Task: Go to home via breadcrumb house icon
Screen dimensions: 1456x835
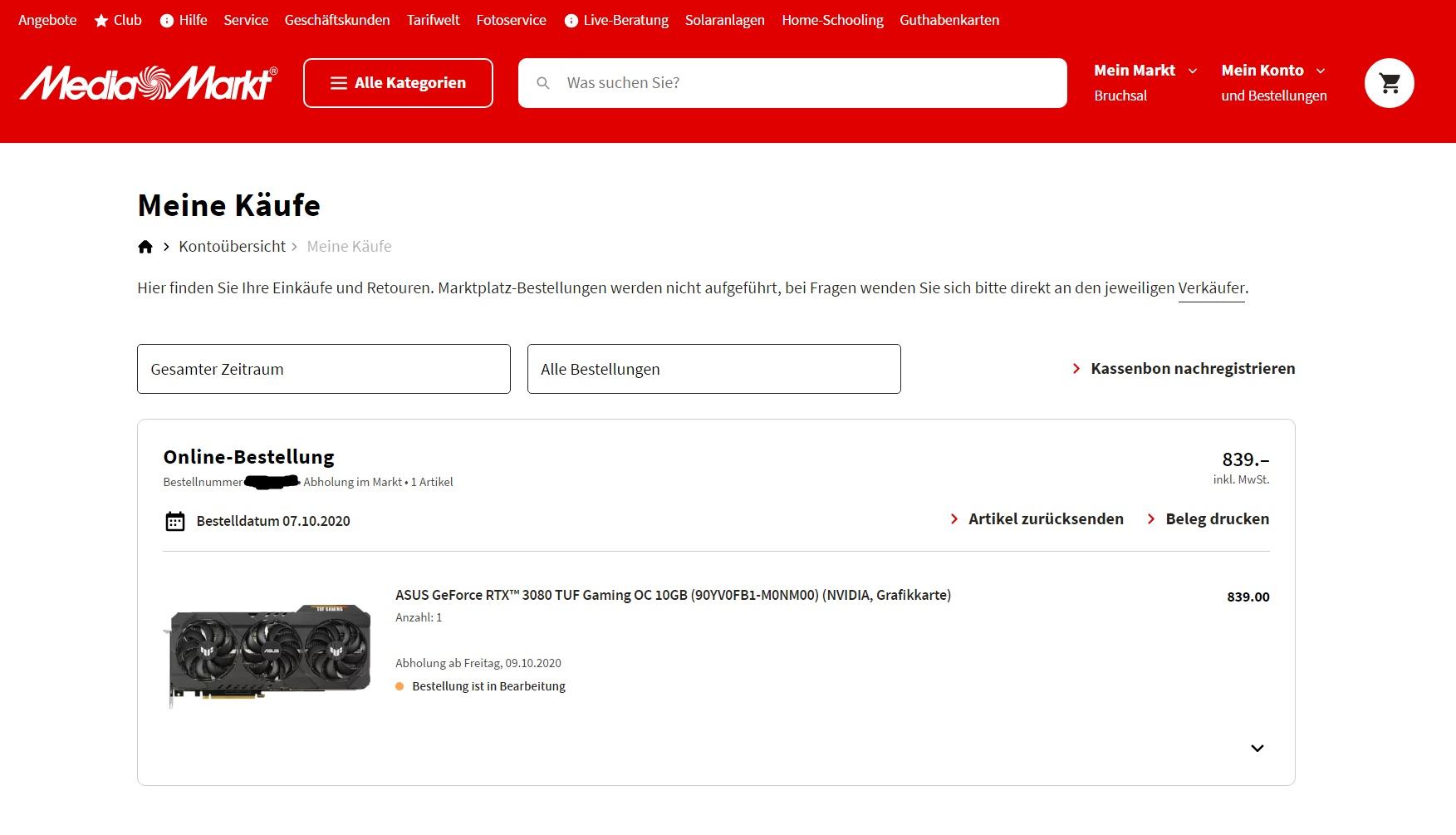Action: tap(145, 247)
